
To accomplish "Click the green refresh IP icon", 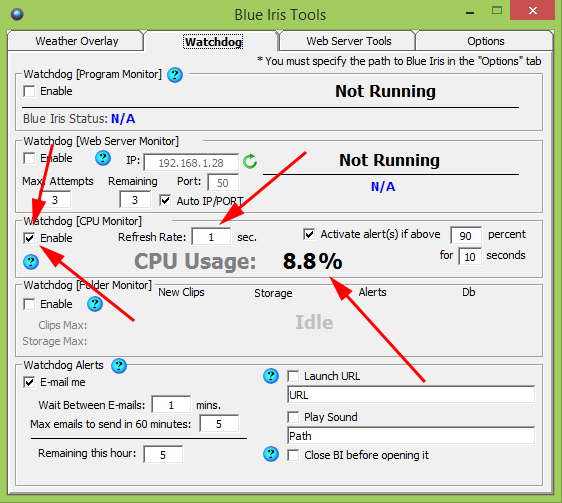I will pyautogui.click(x=250, y=161).
